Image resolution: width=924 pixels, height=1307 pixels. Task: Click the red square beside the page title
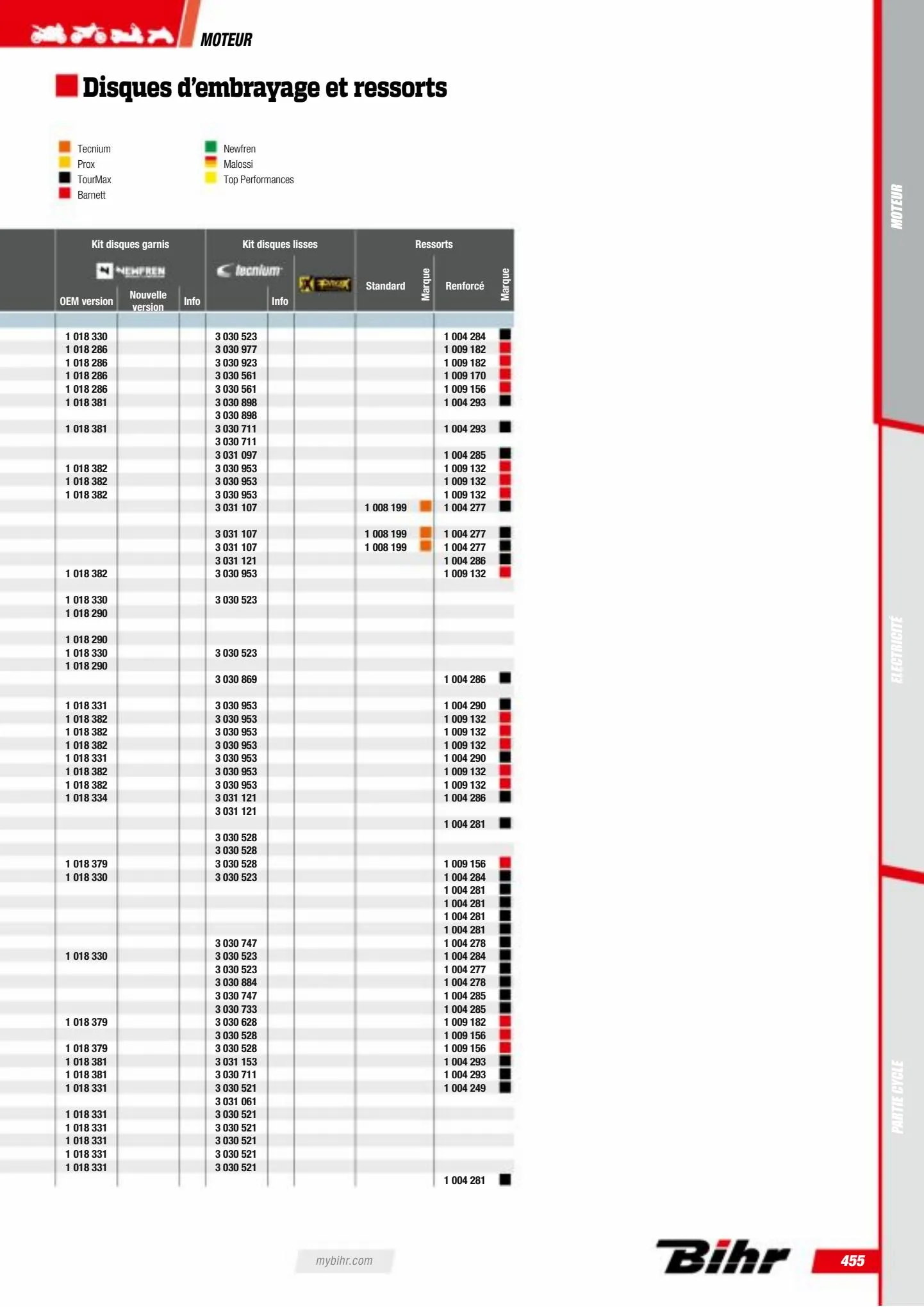click(67, 86)
